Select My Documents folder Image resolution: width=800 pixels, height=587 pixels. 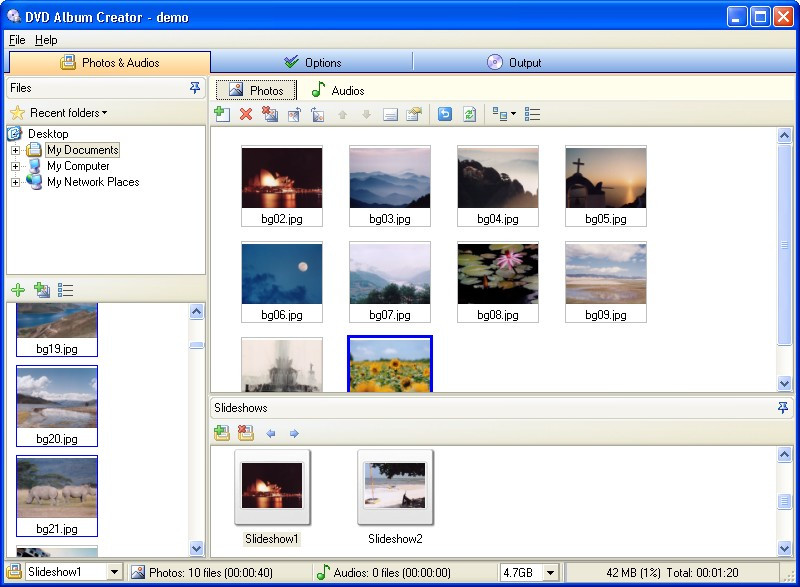point(83,150)
